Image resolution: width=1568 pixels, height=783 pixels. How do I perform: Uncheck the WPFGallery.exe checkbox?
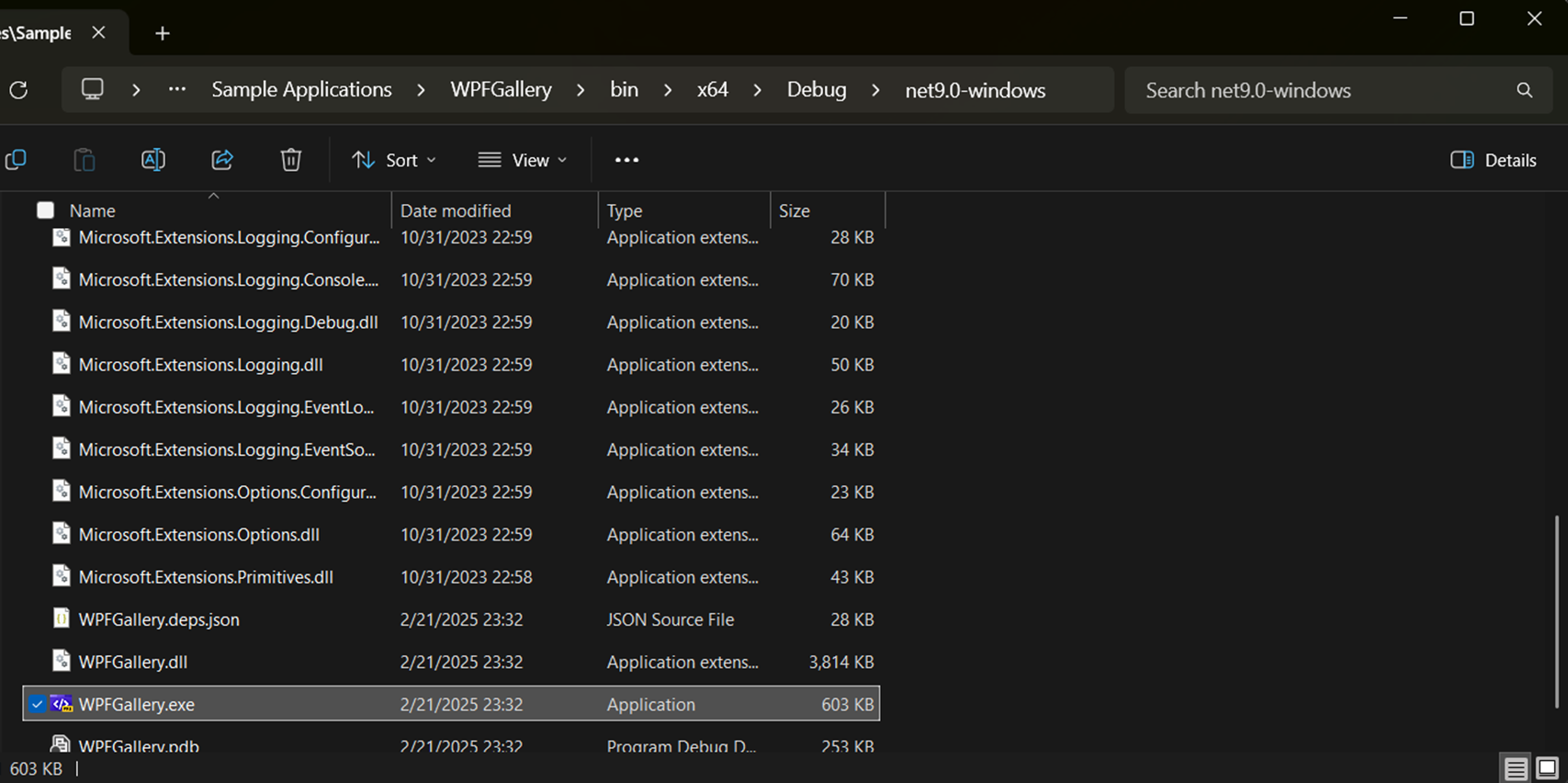38,704
